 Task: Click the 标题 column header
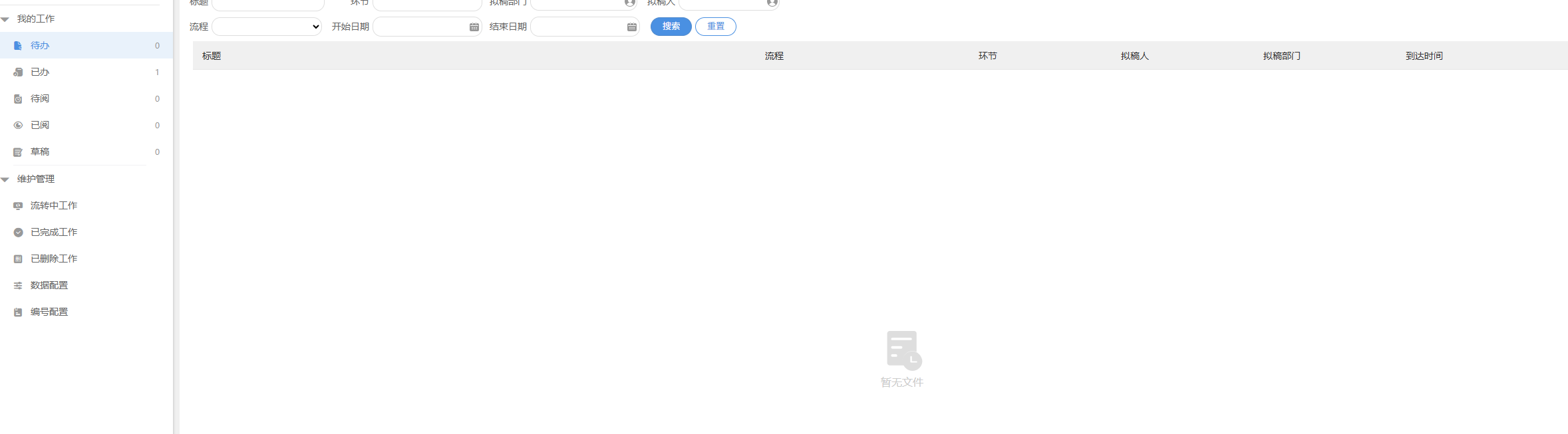[212, 56]
